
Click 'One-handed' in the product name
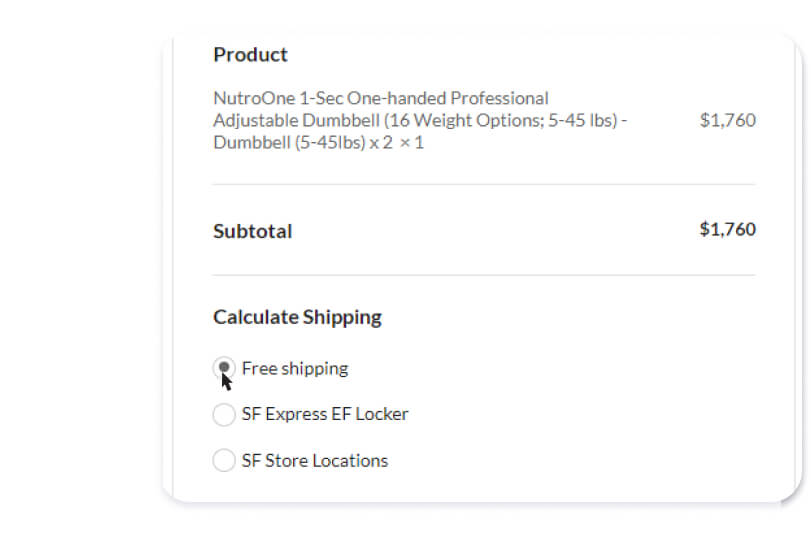(396, 98)
